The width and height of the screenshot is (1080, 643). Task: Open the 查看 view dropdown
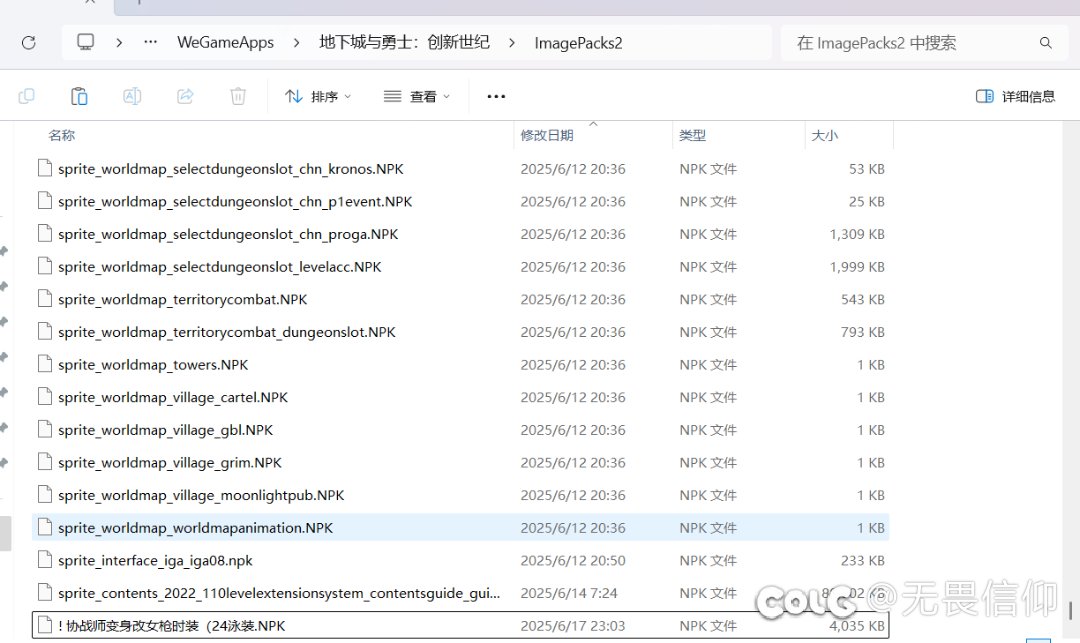[x=417, y=96]
